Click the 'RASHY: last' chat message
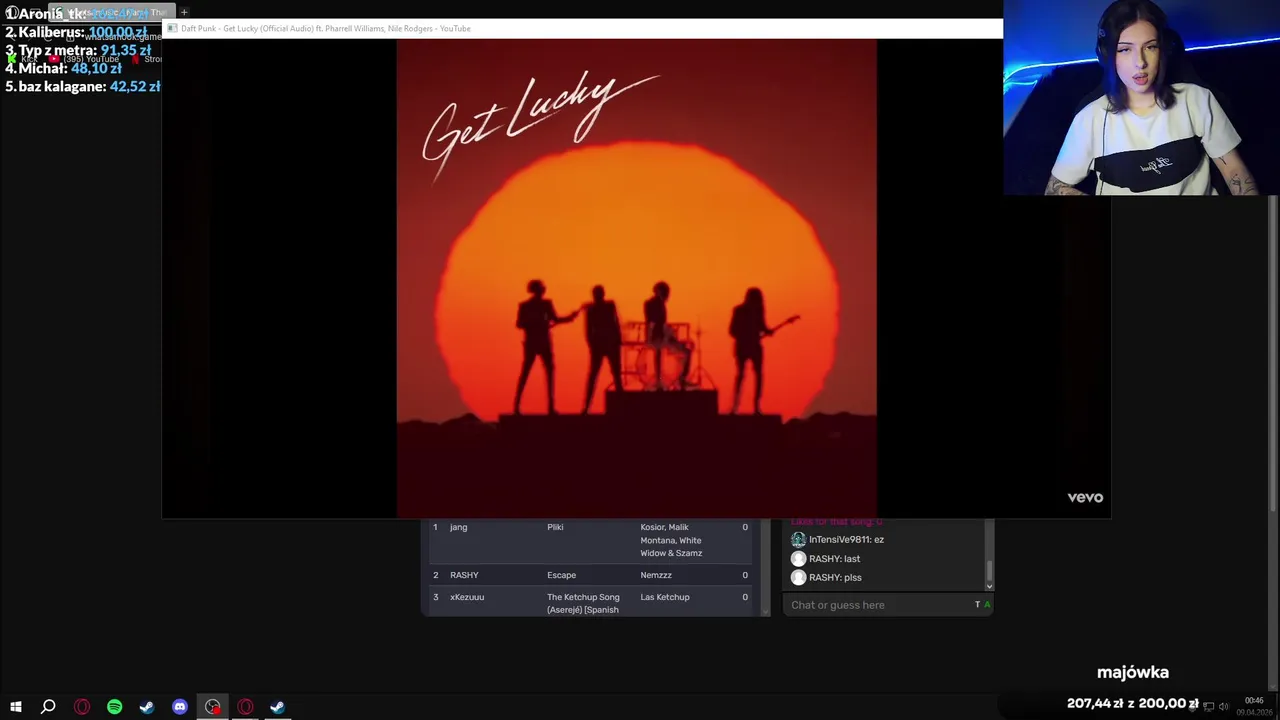 click(x=834, y=559)
